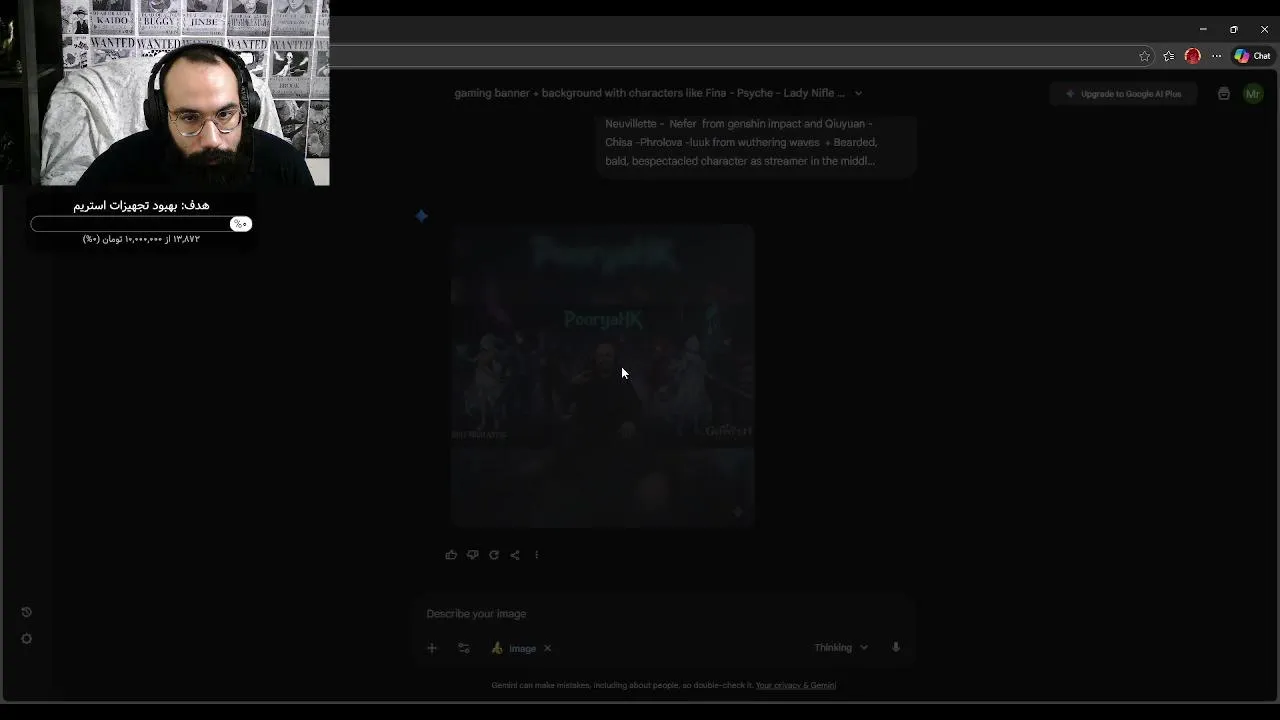Select the Image tool chip

514,648
